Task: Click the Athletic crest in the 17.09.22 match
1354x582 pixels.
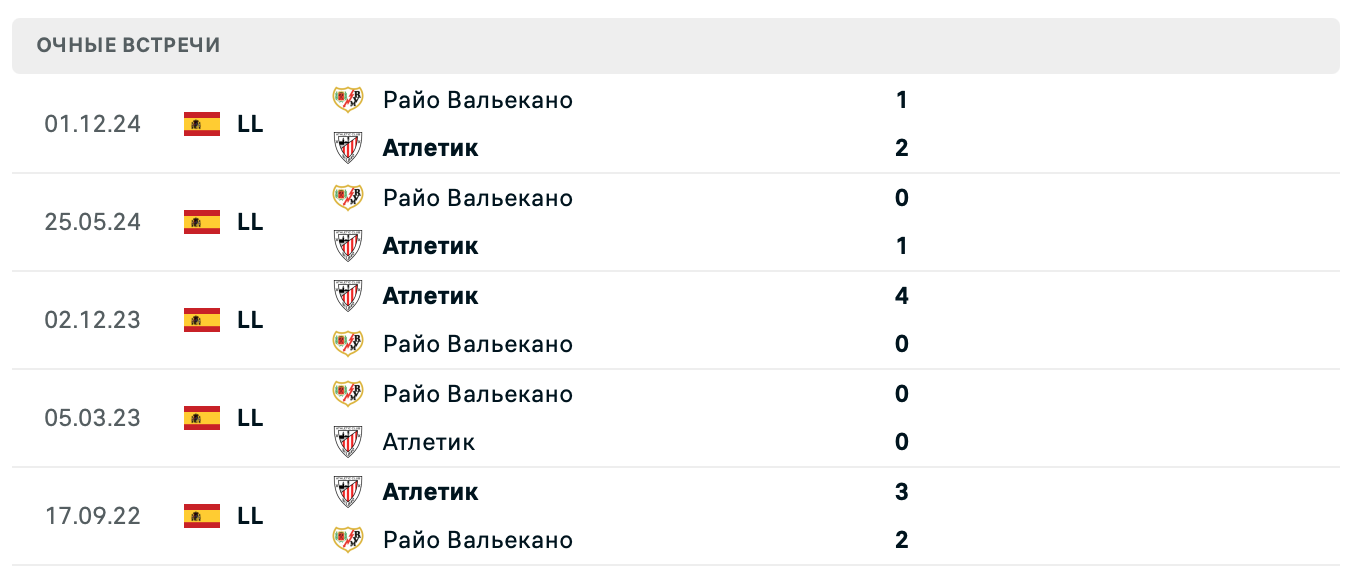Action: point(348,491)
